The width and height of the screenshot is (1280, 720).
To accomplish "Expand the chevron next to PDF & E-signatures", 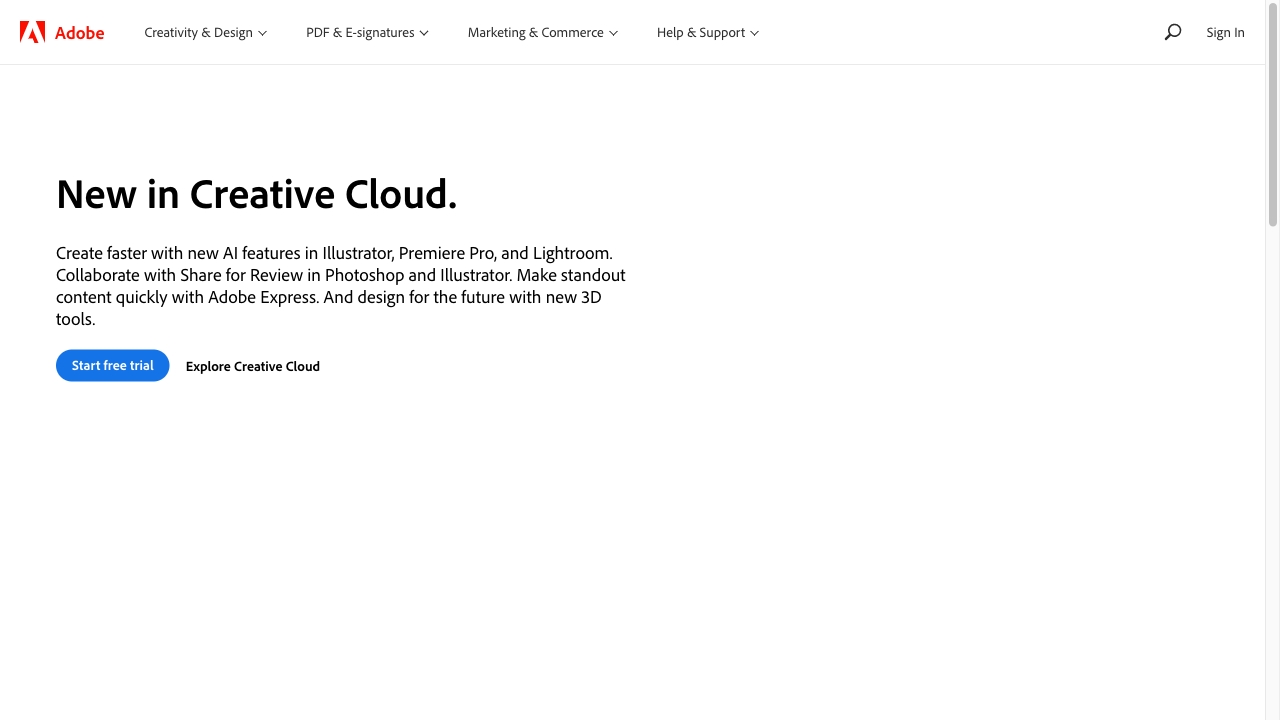I will click(x=424, y=33).
